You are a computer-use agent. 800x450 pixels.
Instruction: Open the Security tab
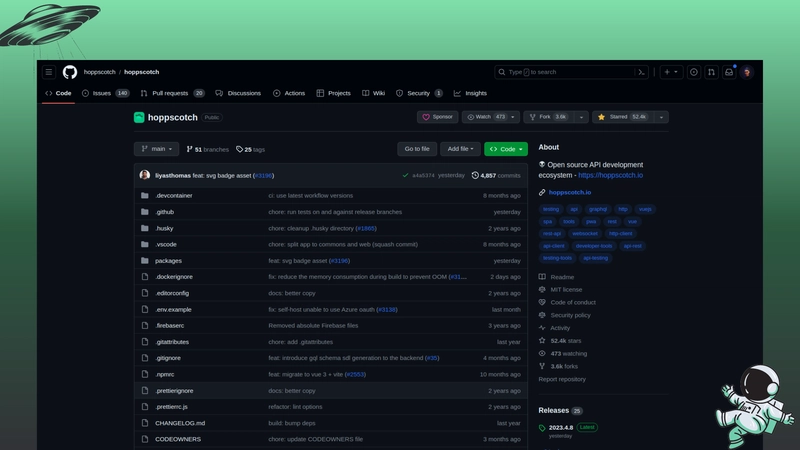point(419,93)
